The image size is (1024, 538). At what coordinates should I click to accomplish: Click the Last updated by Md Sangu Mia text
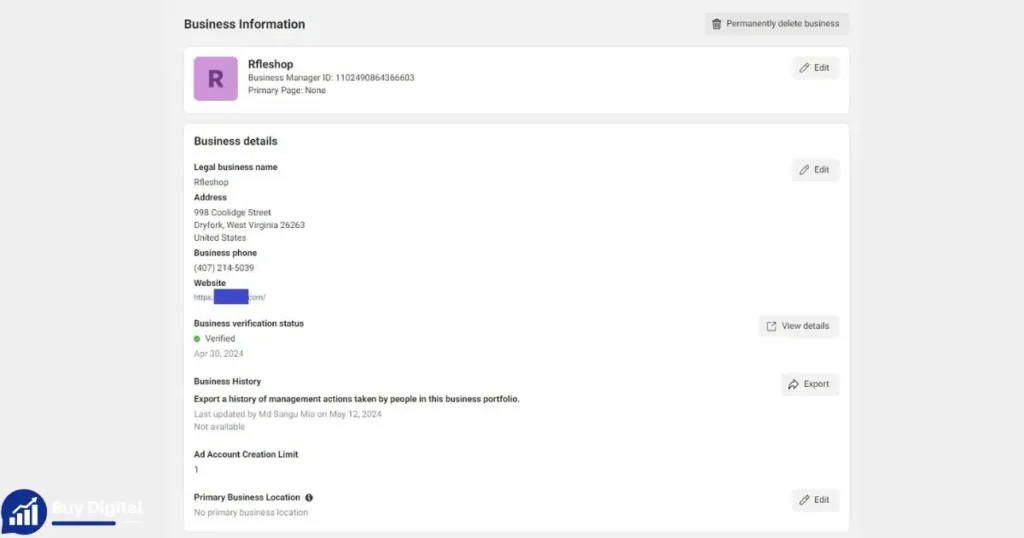pos(287,414)
